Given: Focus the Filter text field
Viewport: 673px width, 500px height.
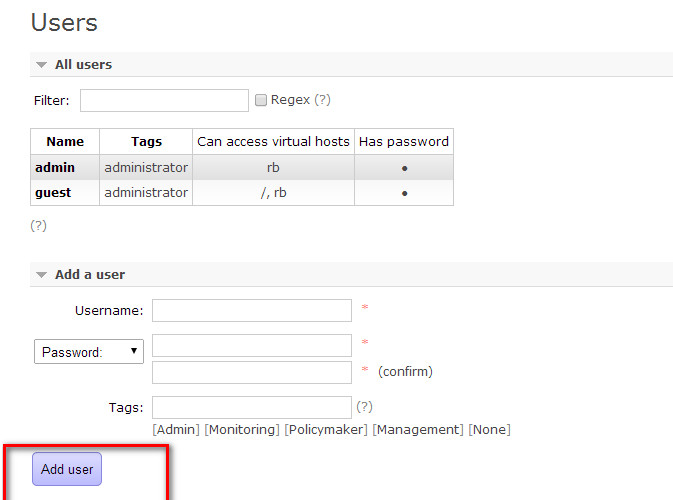Looking at the screenshot, I should (164, 100).
